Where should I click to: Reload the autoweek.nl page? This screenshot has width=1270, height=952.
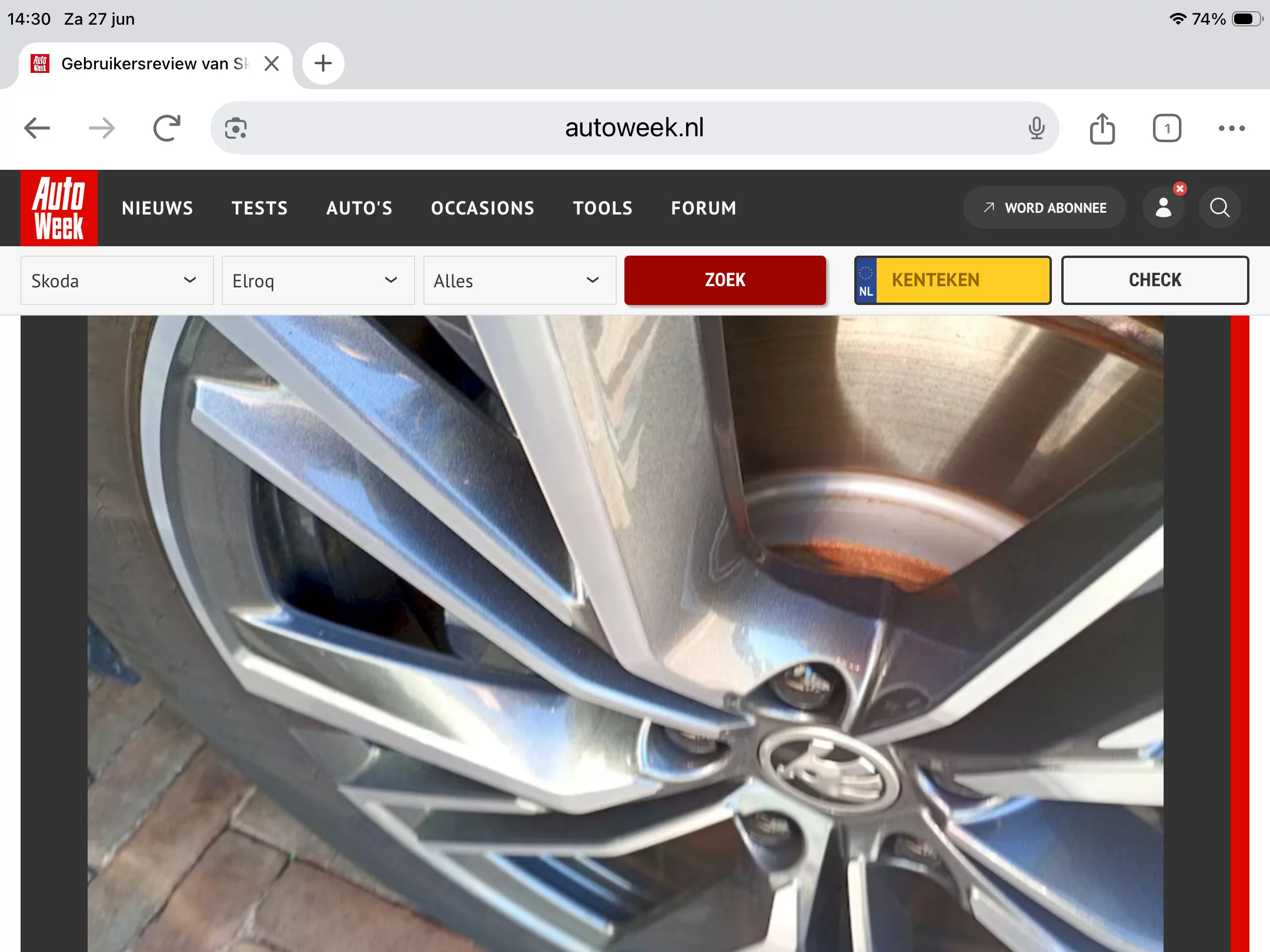(x=167, y=128)
